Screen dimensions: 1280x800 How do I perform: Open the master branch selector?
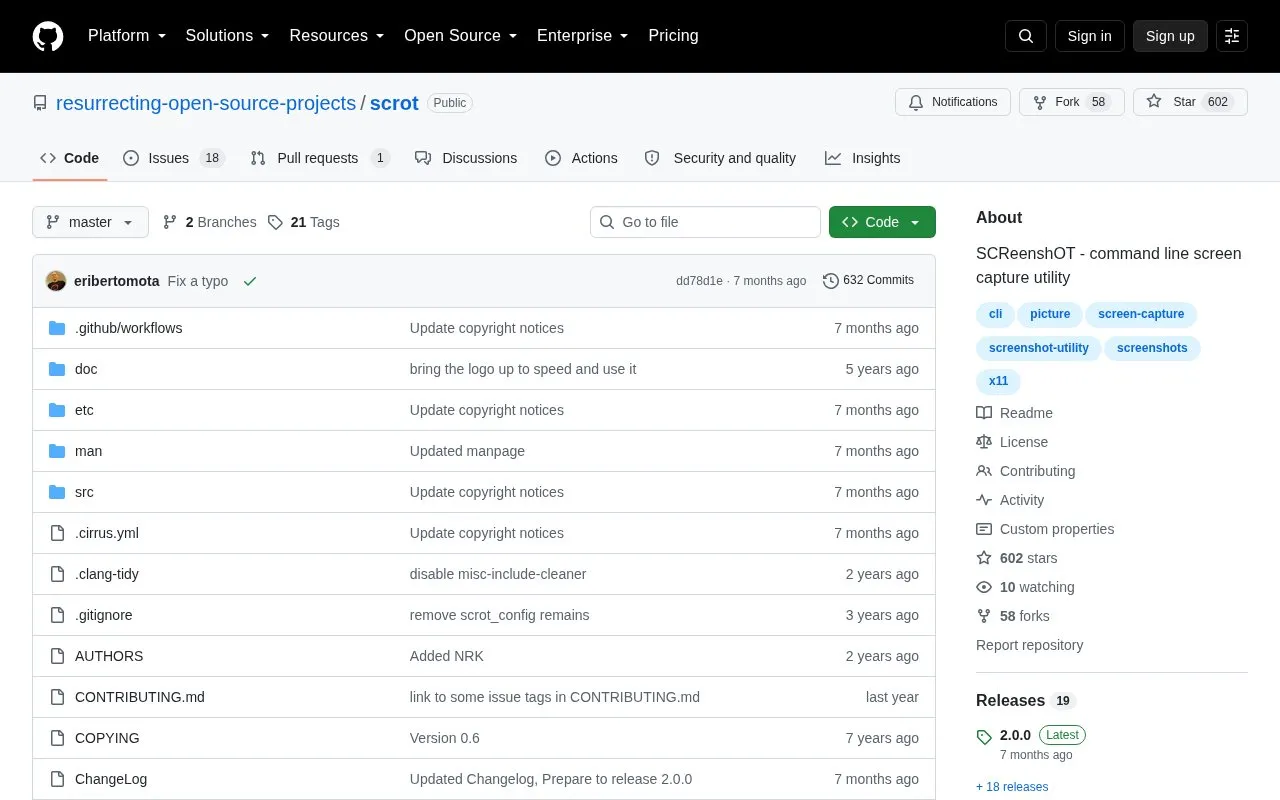90,222
